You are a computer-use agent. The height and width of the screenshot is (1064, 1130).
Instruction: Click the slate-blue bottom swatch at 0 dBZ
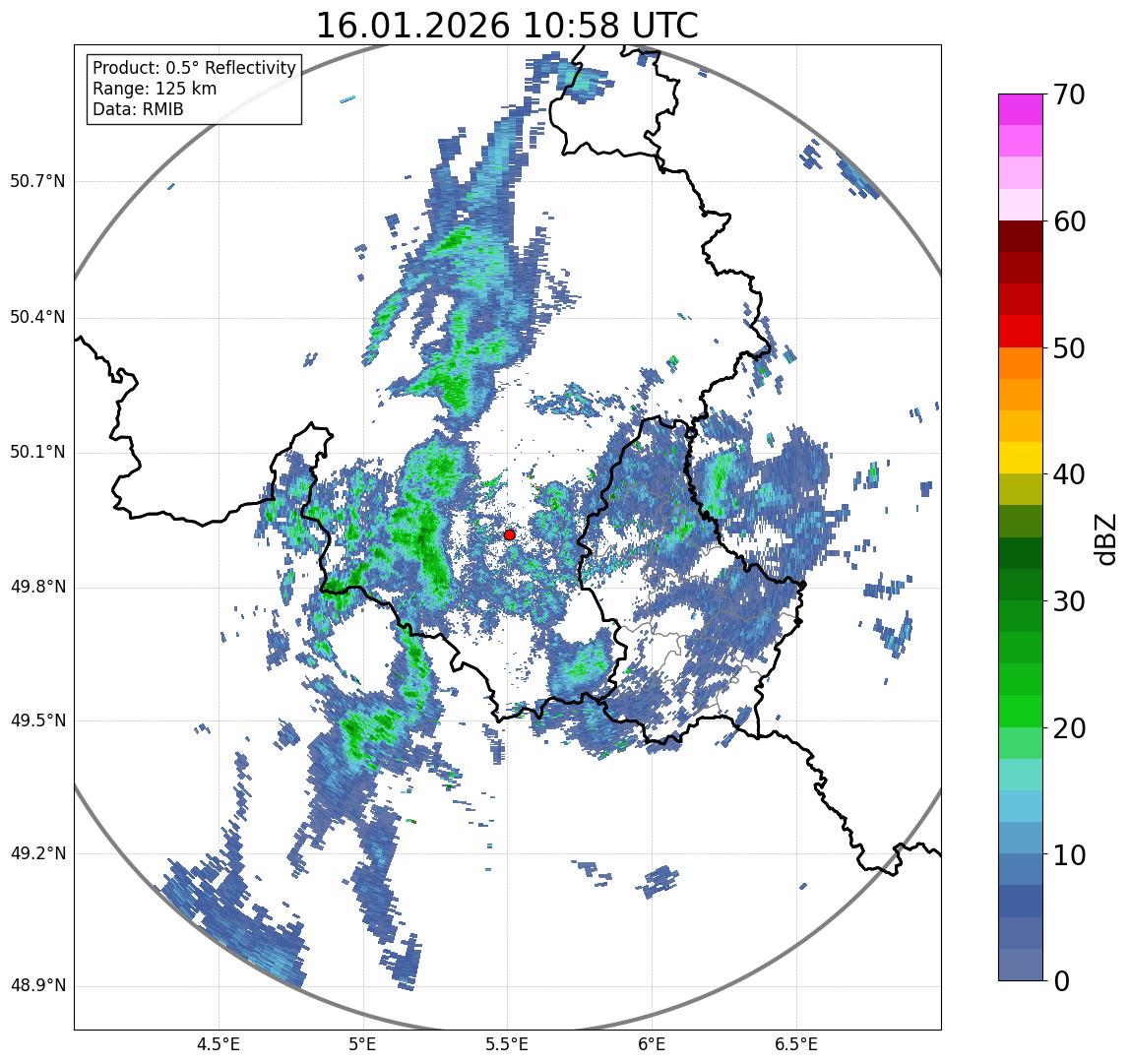point(1021,966)
